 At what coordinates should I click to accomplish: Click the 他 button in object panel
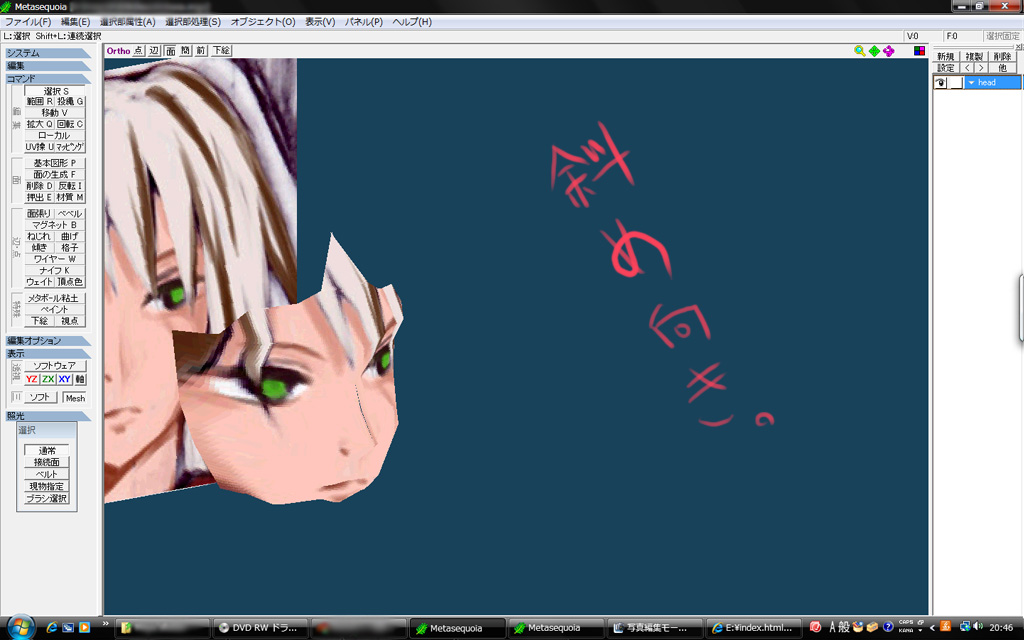click(1002, 68)
